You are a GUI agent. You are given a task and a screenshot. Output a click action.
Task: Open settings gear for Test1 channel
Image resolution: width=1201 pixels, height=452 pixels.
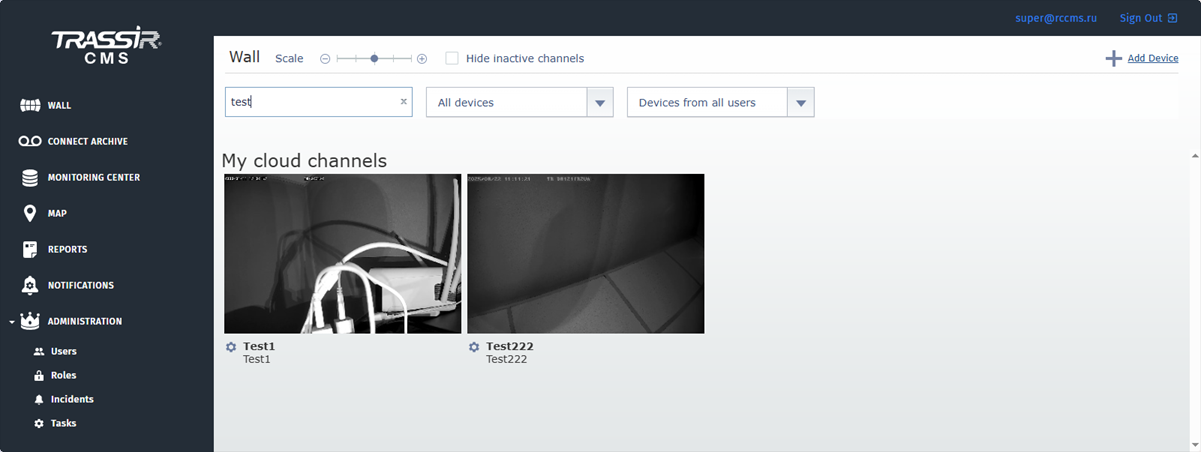231,347
